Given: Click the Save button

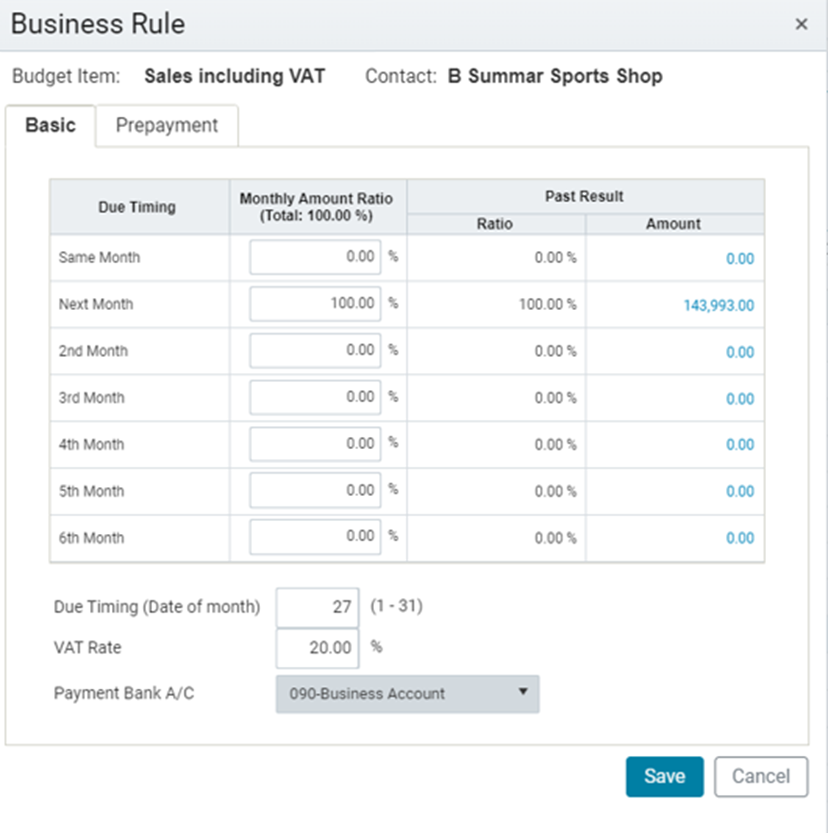Looking at the screenshot, I should coord(664,776).
